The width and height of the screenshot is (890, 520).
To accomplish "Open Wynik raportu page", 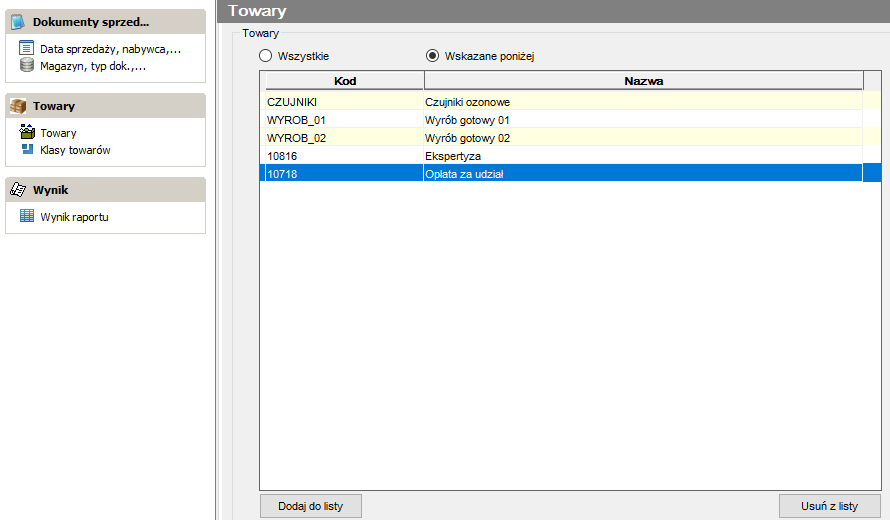I will coord(74,217).
